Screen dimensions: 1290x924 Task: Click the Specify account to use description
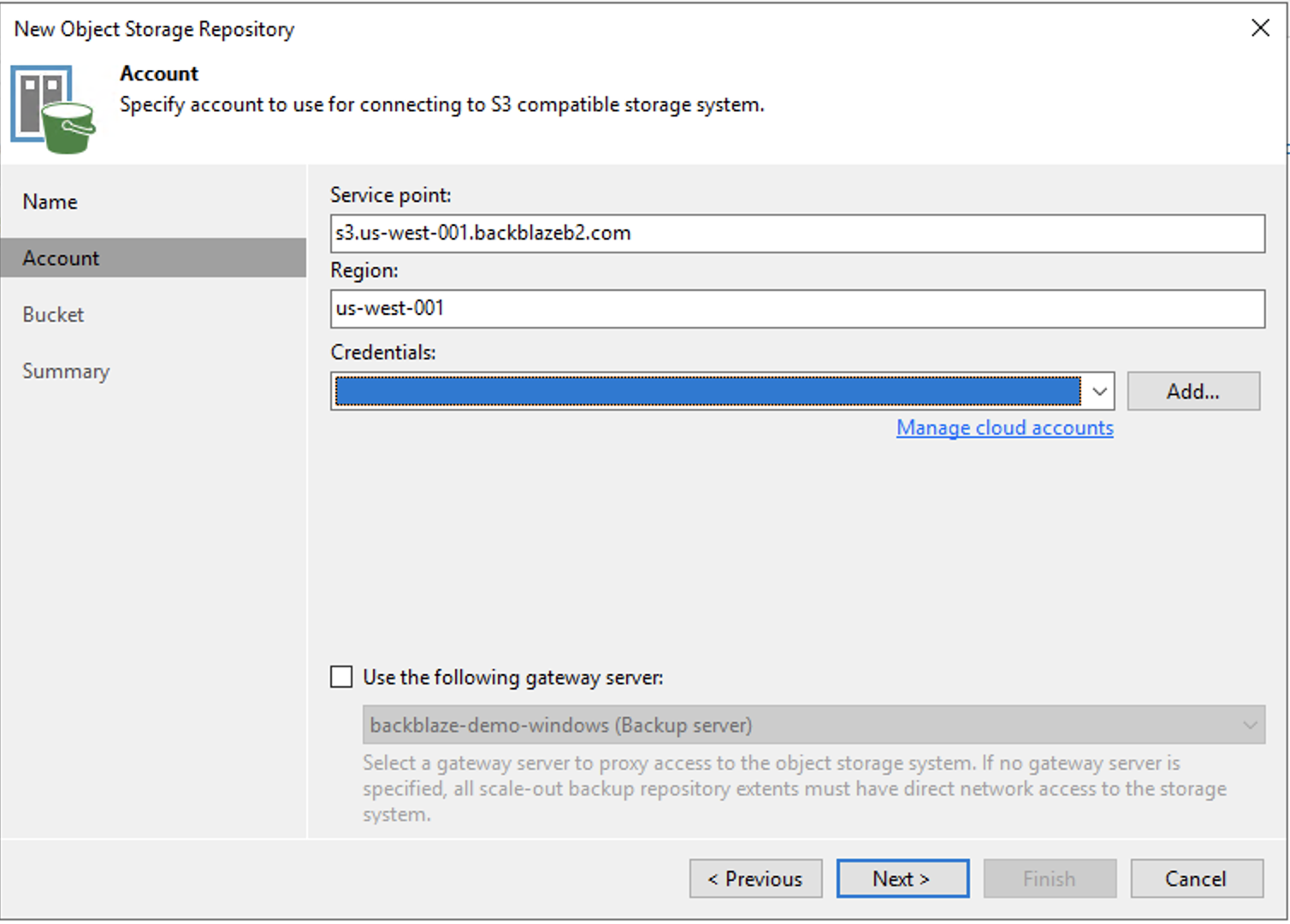(442, 104)
